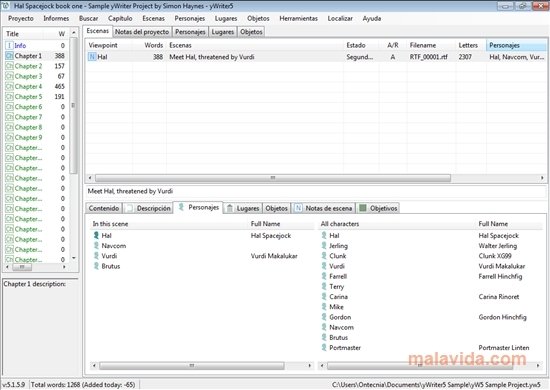Open the Capitulo menu
This screenshot has height=390, width=550.
click(120, 18)
